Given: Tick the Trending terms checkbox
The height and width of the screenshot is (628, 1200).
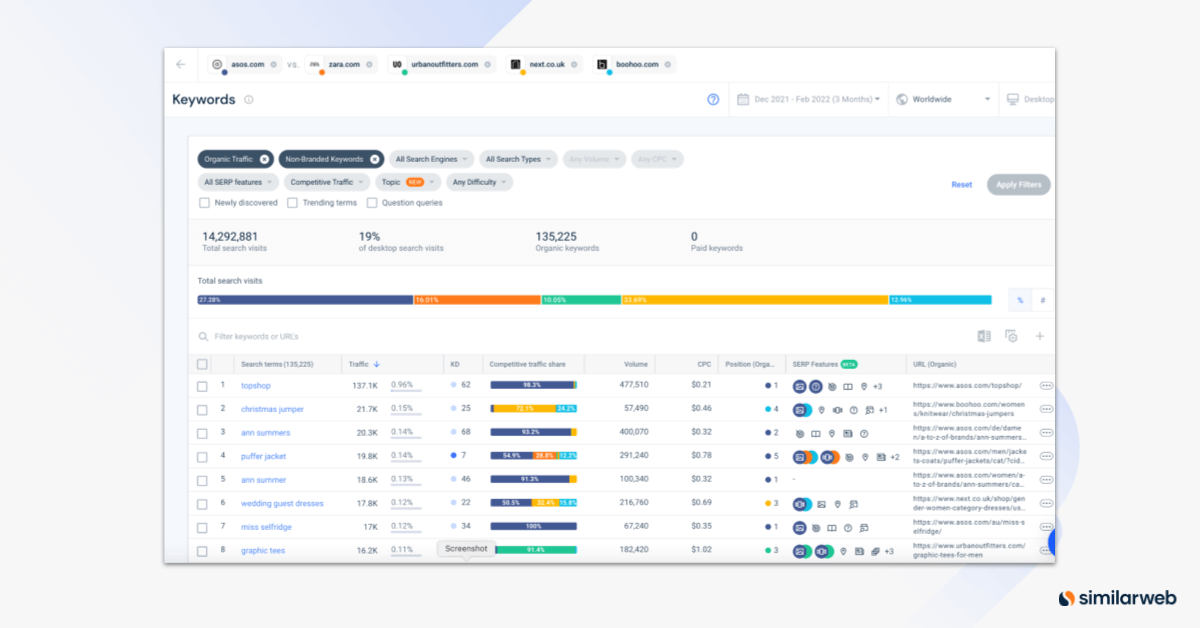Looking at the screenshot, I should (x=292, y=203).
